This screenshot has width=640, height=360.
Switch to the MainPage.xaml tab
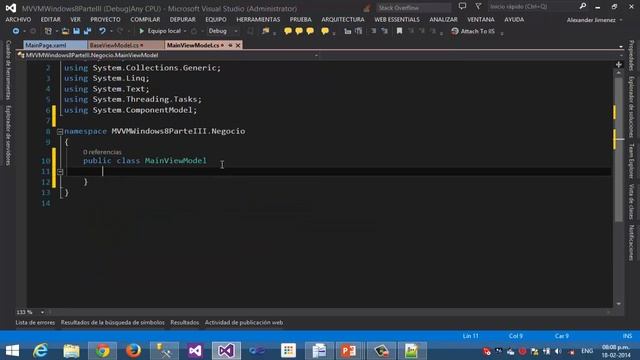(55, 45)
